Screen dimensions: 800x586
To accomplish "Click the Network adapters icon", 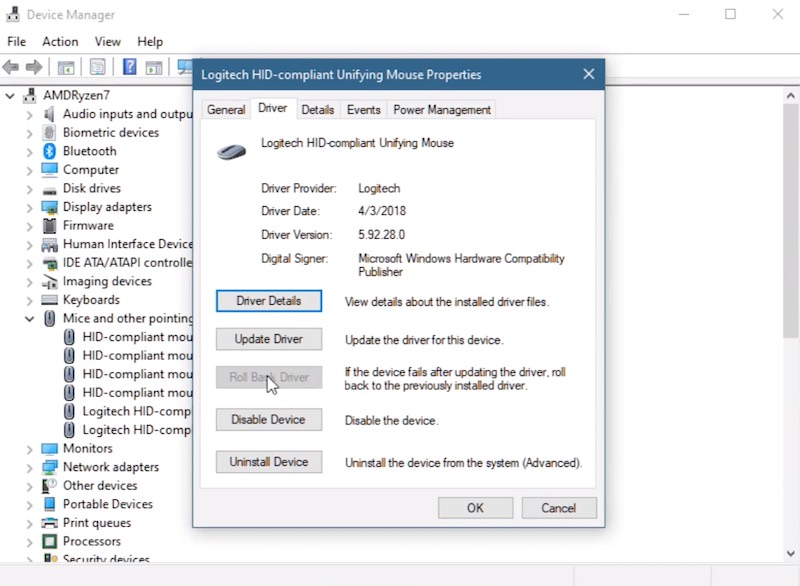I will [x=49, y=467].
